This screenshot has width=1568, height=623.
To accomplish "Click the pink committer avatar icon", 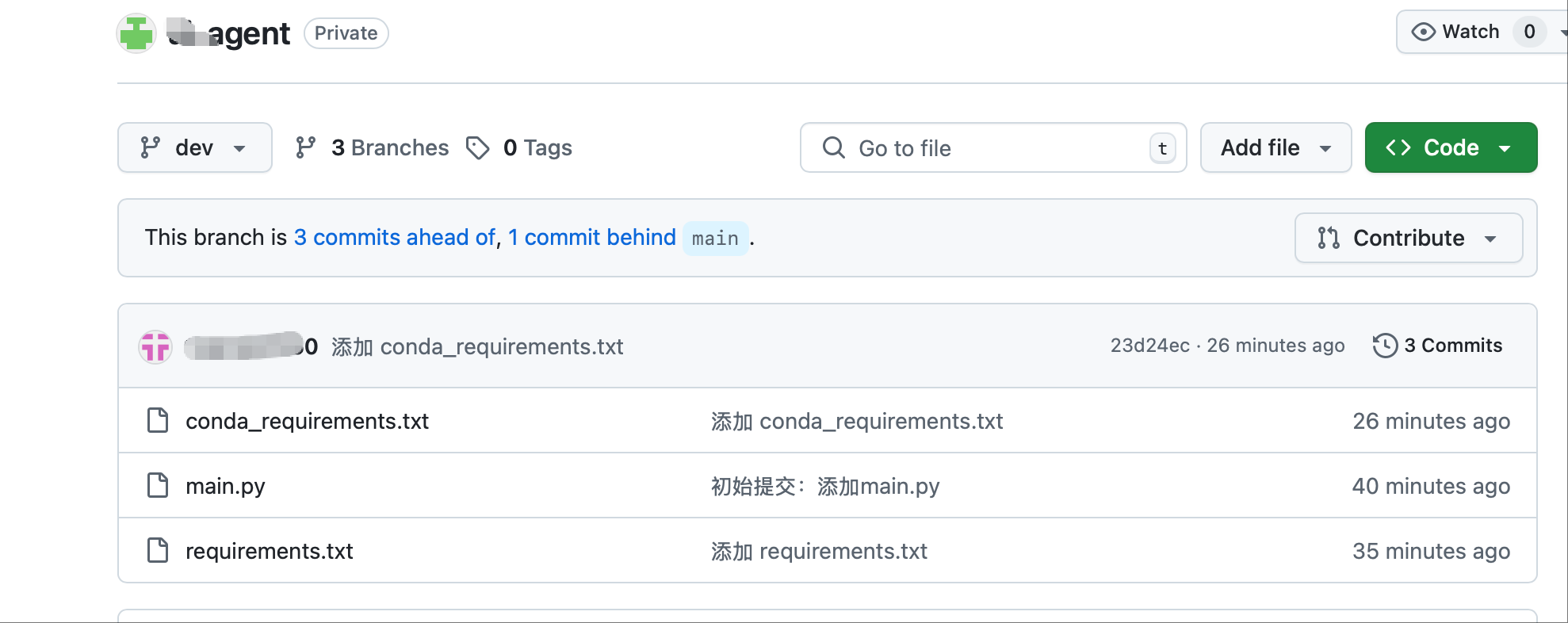I will (155, 346).
